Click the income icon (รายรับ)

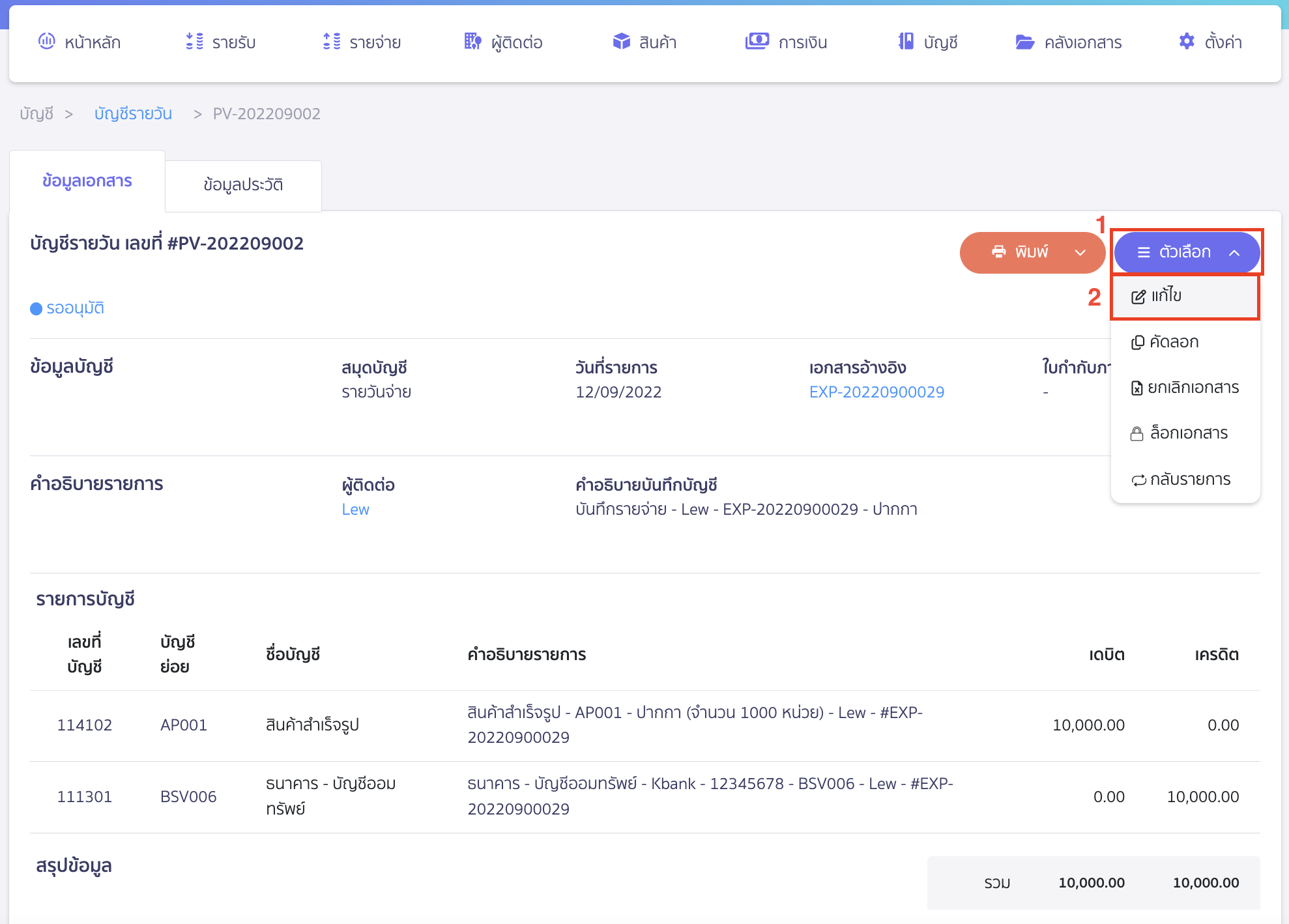(x=194, y=42)
